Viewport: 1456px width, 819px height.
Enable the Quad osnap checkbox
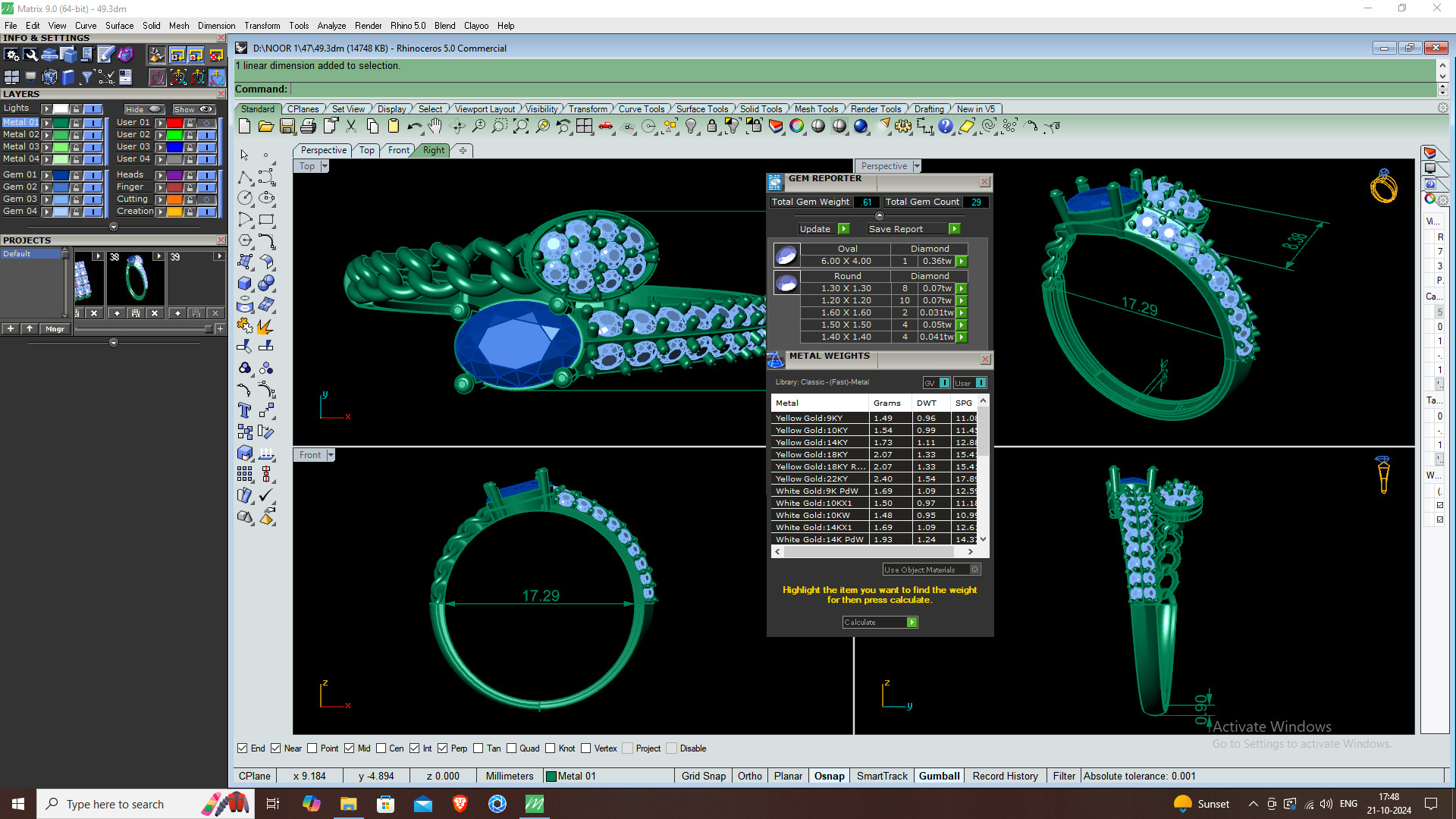click(511, 748)
